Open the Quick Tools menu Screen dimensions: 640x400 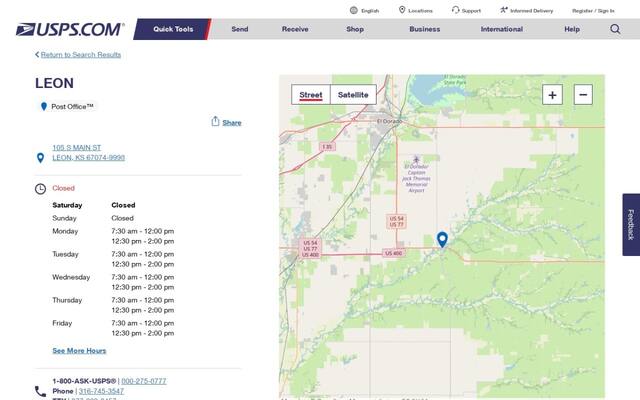tap(173, 29)
